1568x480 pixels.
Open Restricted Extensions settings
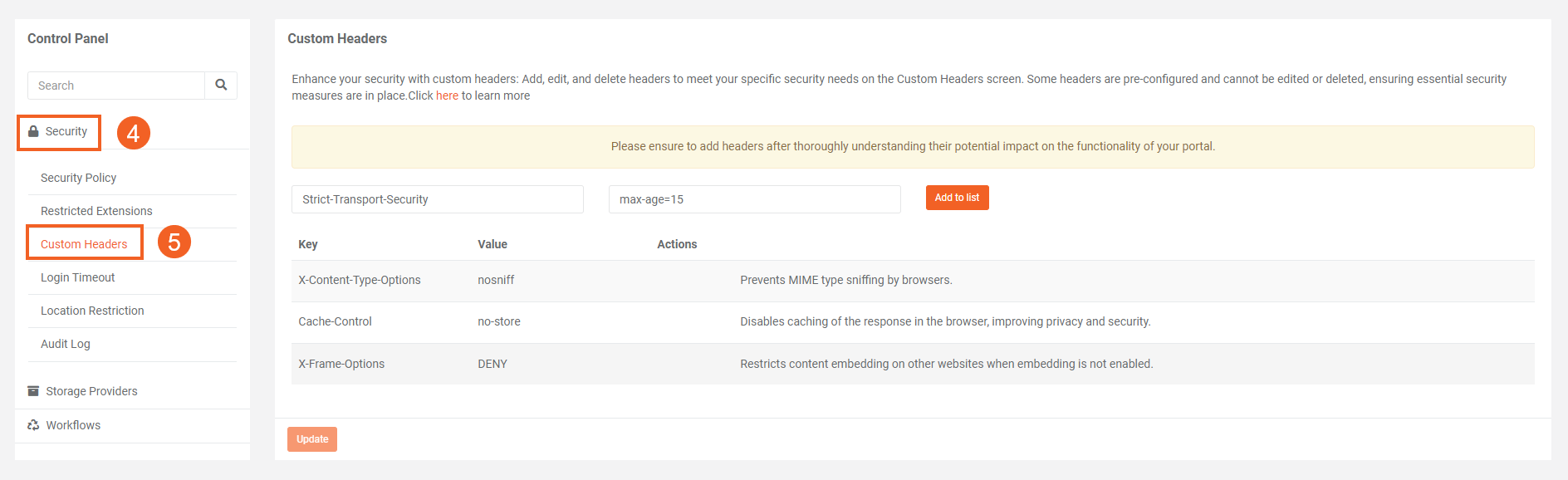click(x=96, y=211)
